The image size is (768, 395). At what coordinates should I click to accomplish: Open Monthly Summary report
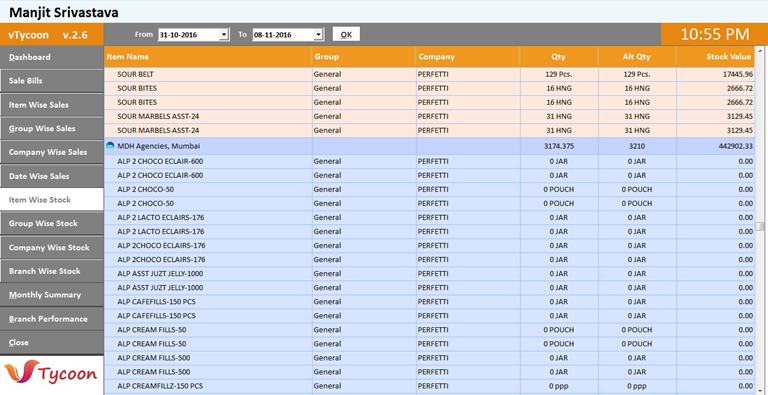(51, 295)
